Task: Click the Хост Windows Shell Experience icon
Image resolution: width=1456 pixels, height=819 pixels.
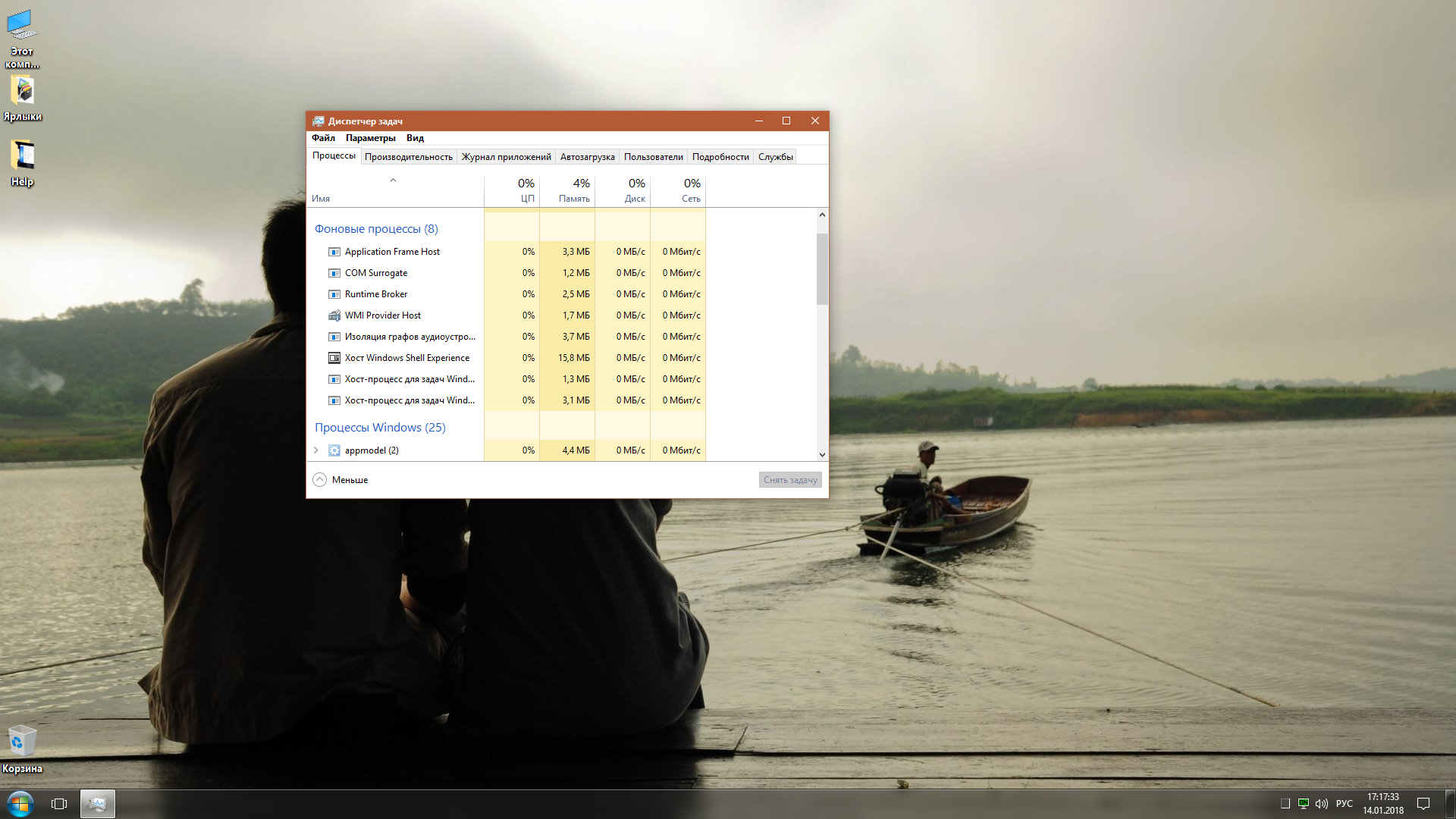Action: point(334,358)
